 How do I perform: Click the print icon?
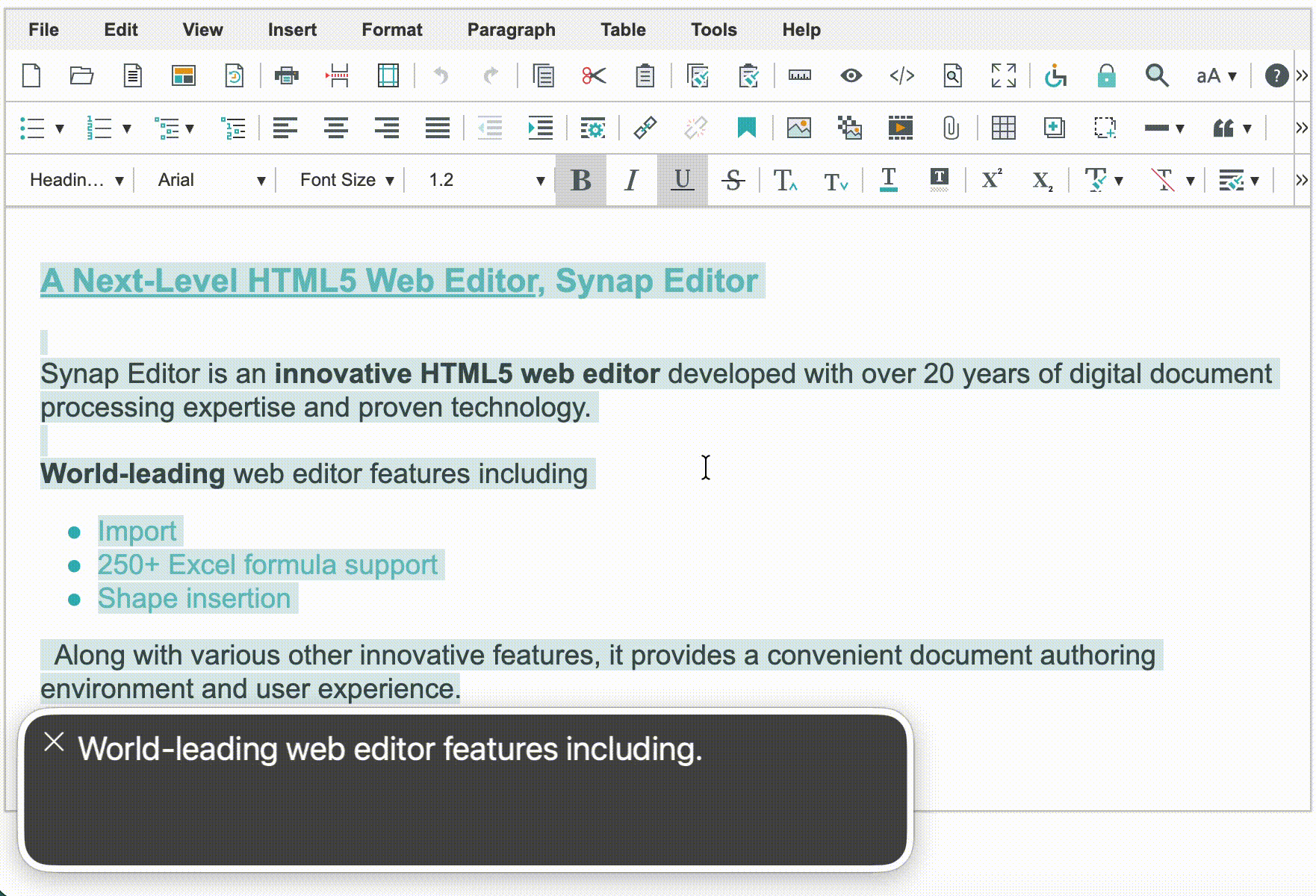coord(287,75)
